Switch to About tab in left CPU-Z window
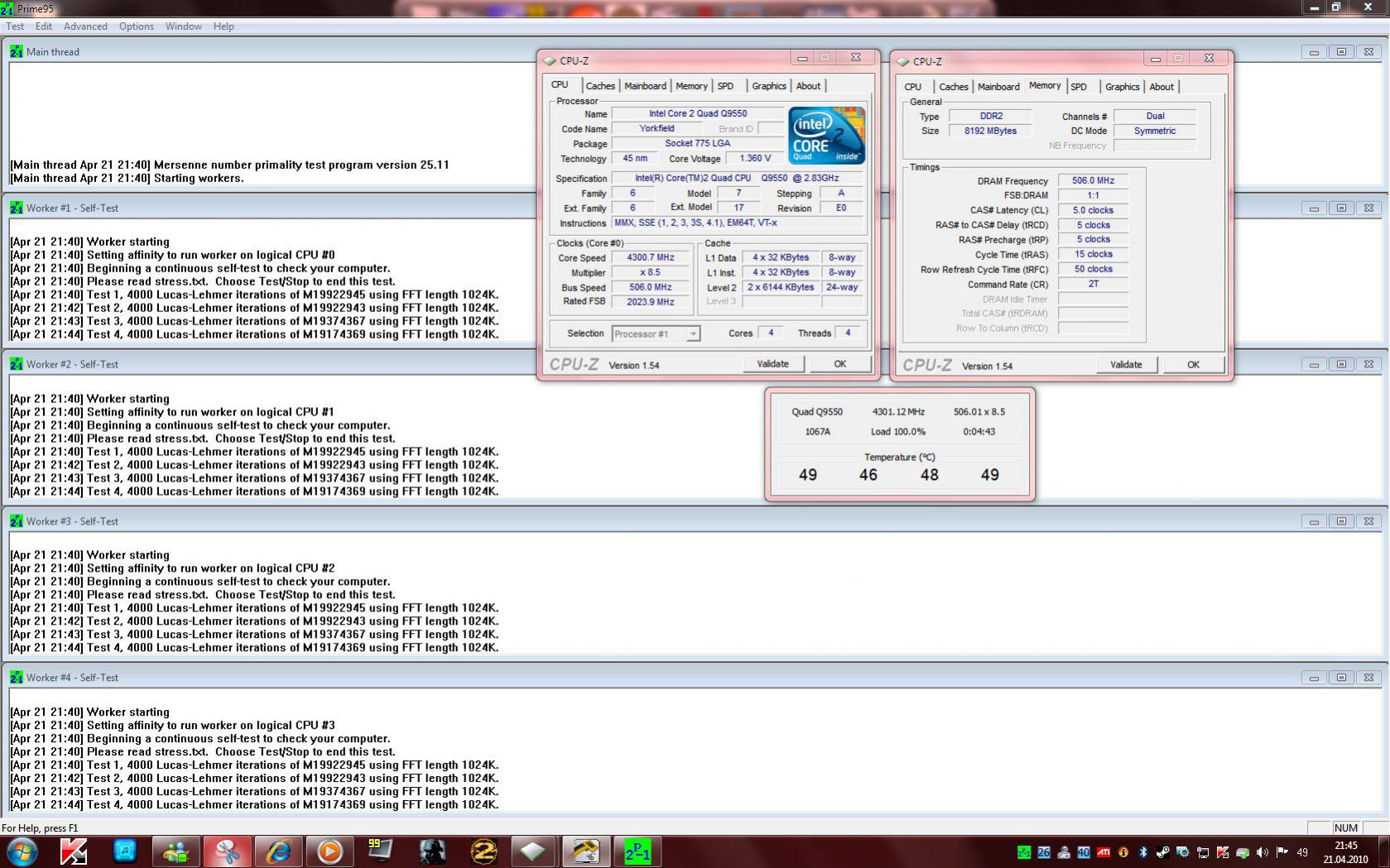 point(808,86)
